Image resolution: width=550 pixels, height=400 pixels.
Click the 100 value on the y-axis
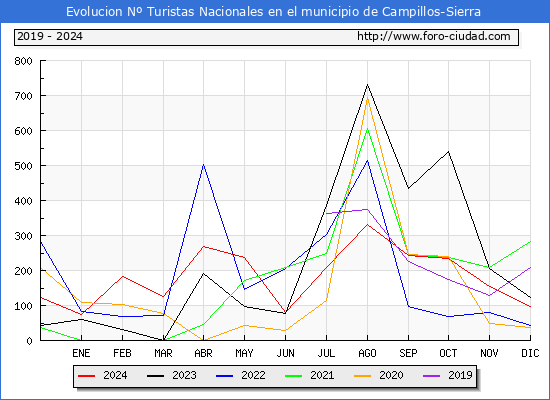coord(24,306)
